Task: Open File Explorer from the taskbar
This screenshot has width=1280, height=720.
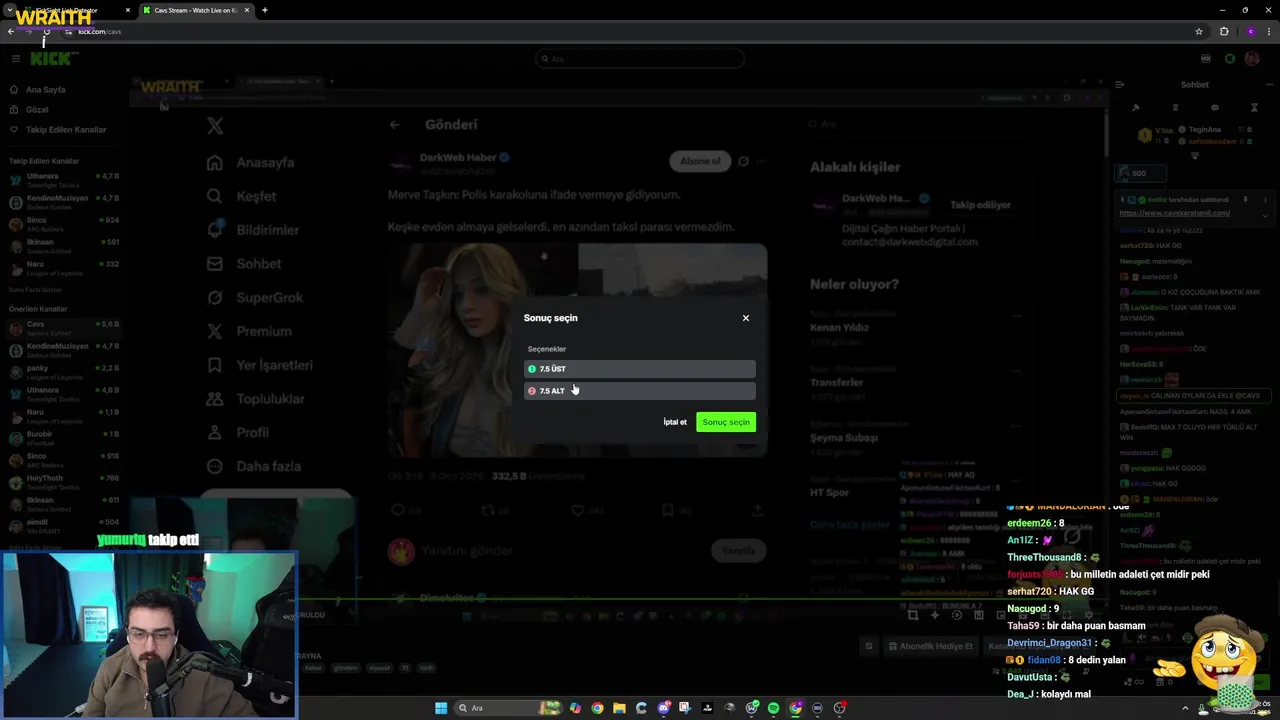Action: [x=619, y=708]
